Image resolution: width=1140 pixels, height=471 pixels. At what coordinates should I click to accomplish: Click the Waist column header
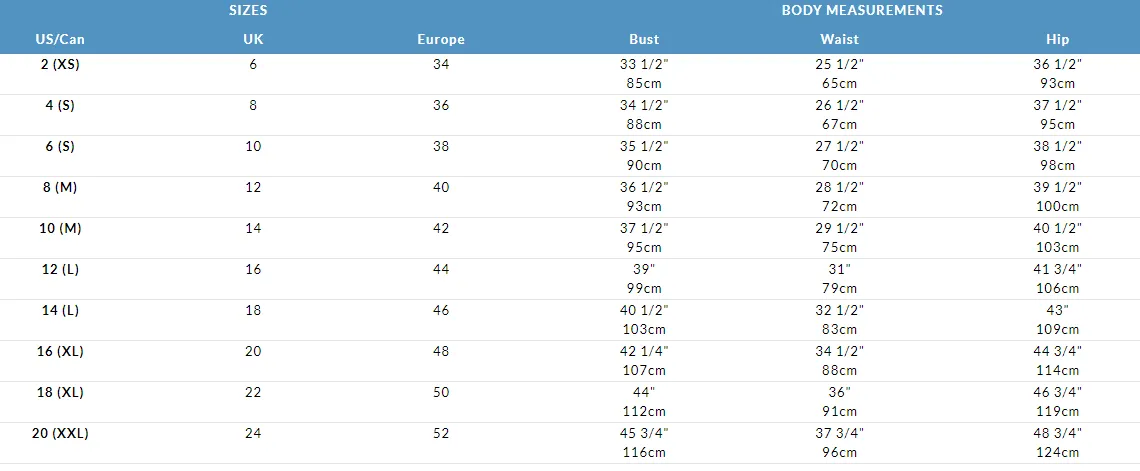tap(840, 40)
